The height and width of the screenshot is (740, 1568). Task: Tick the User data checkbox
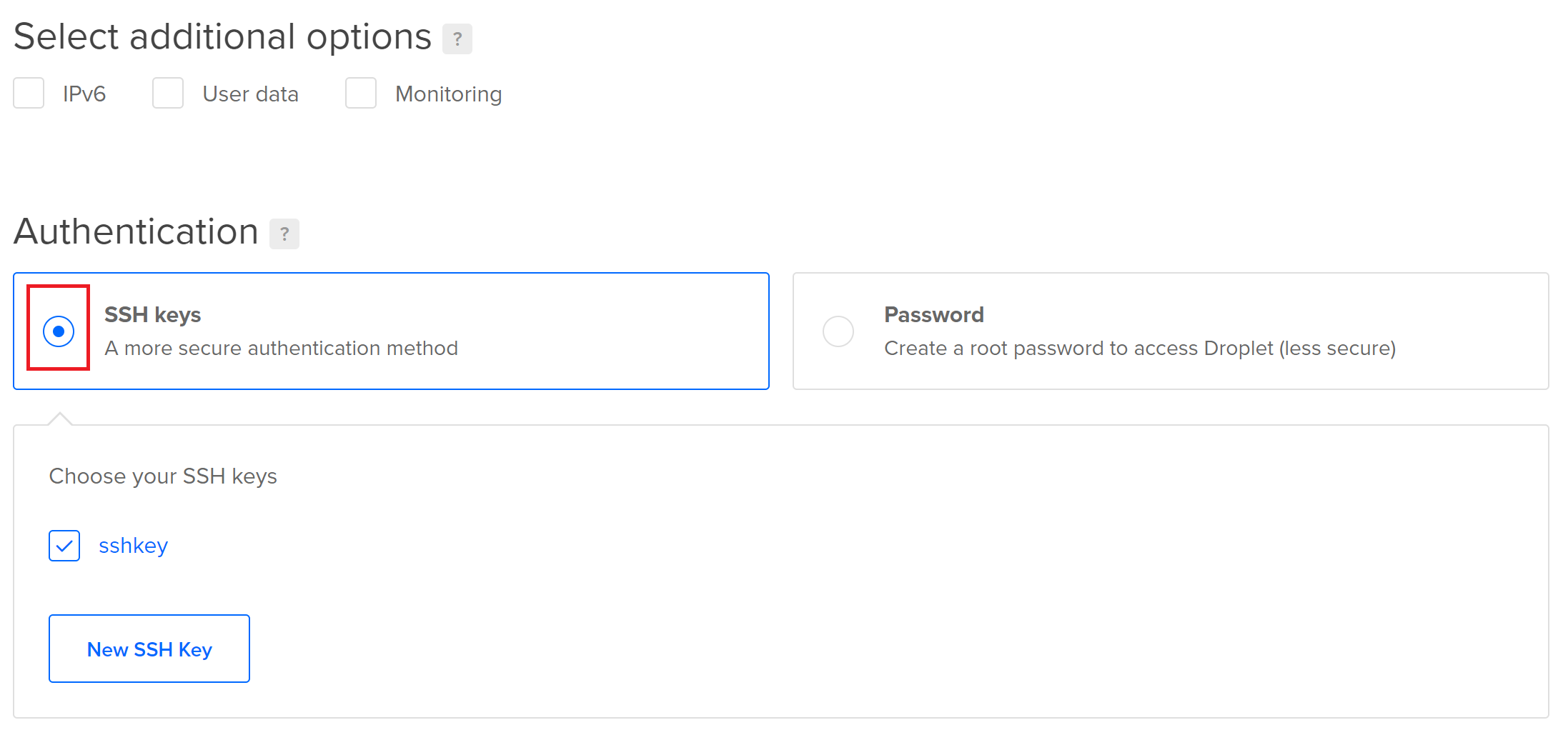(168, 94)
